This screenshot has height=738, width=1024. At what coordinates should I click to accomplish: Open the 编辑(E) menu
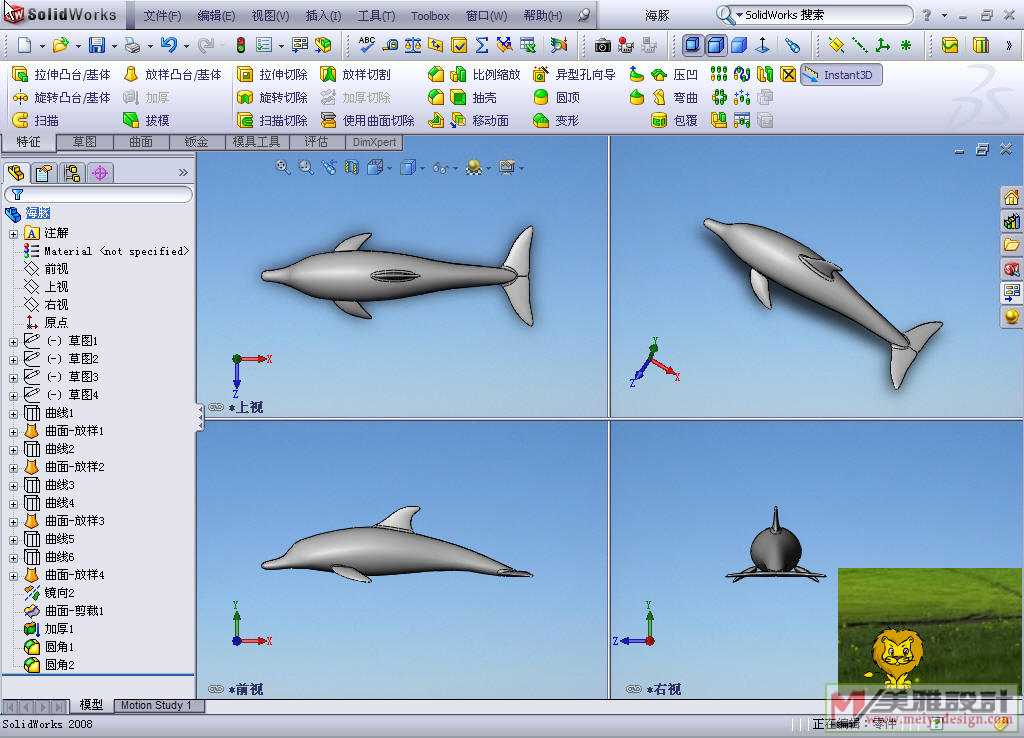coord(216,15)
